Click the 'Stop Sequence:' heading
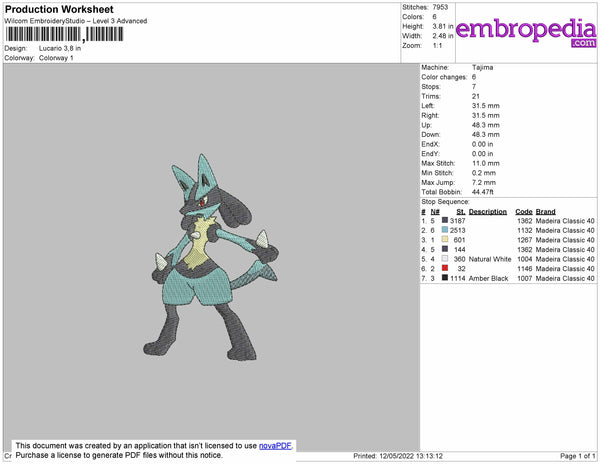 point(445,202)
